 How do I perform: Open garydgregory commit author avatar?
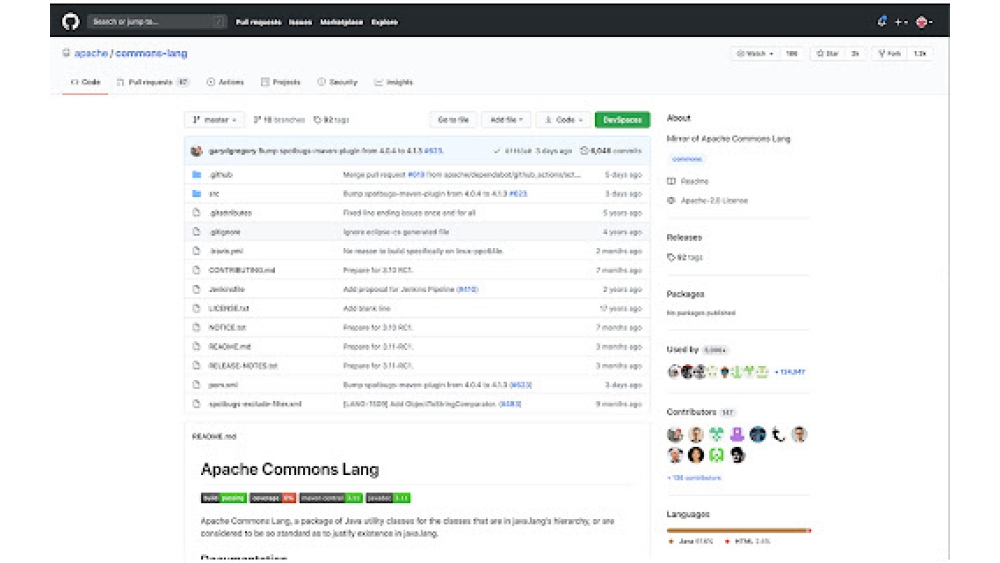pos(196,151)
